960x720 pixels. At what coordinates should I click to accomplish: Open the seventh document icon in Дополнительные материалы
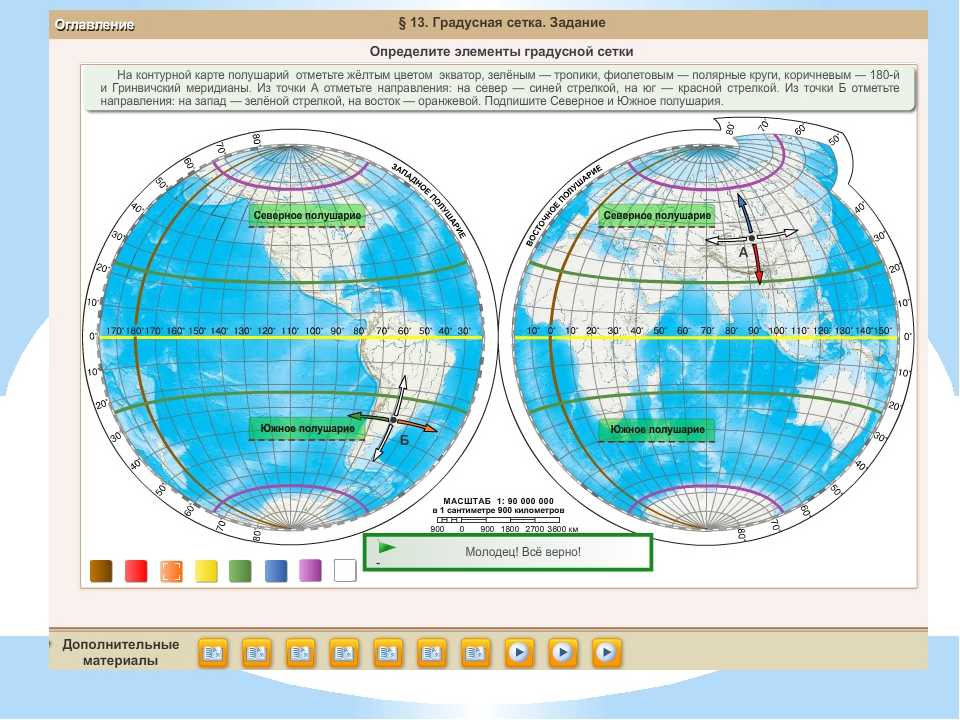click(476, 653)
